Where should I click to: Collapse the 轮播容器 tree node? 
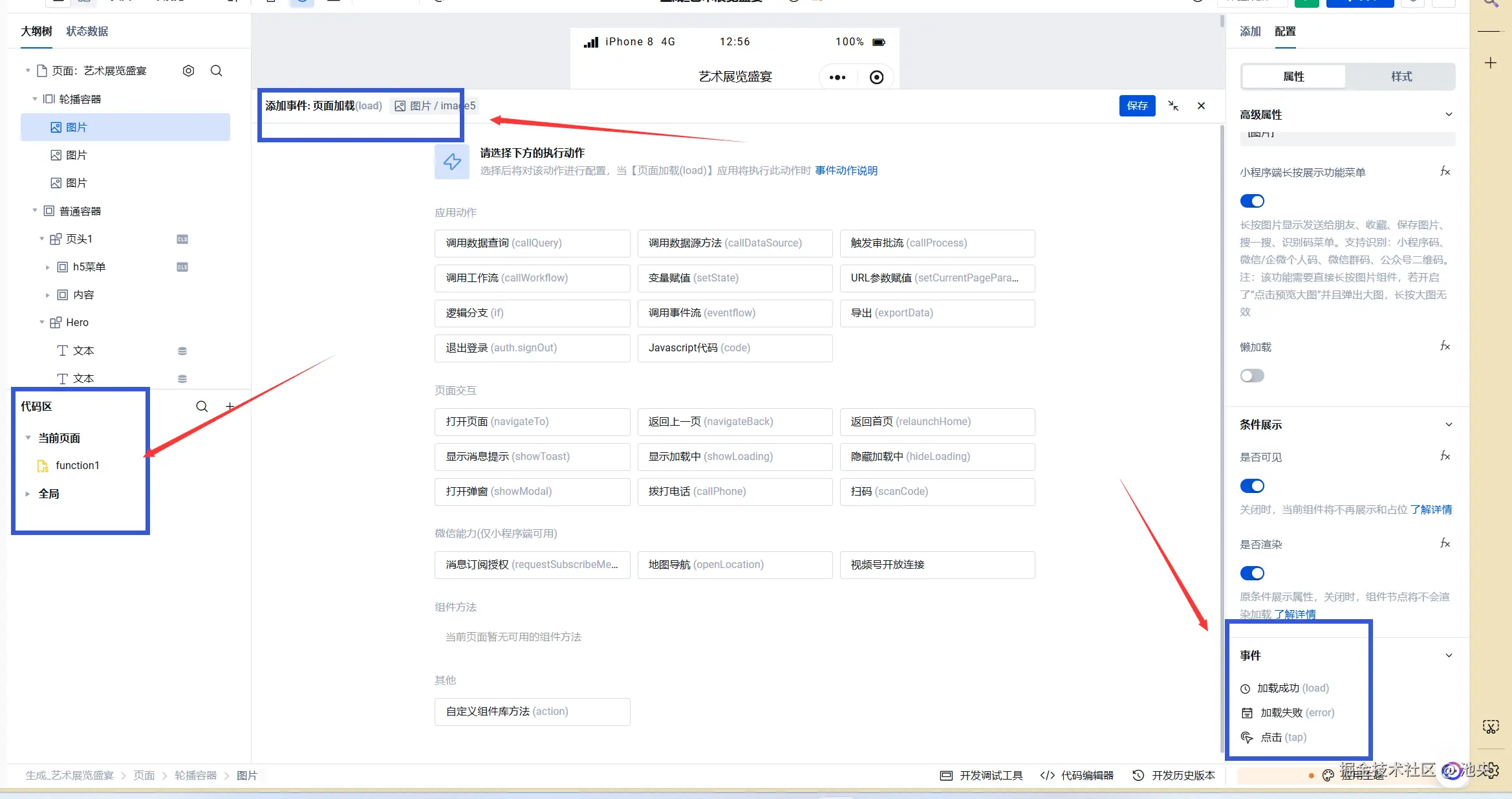tap(35, 99)
